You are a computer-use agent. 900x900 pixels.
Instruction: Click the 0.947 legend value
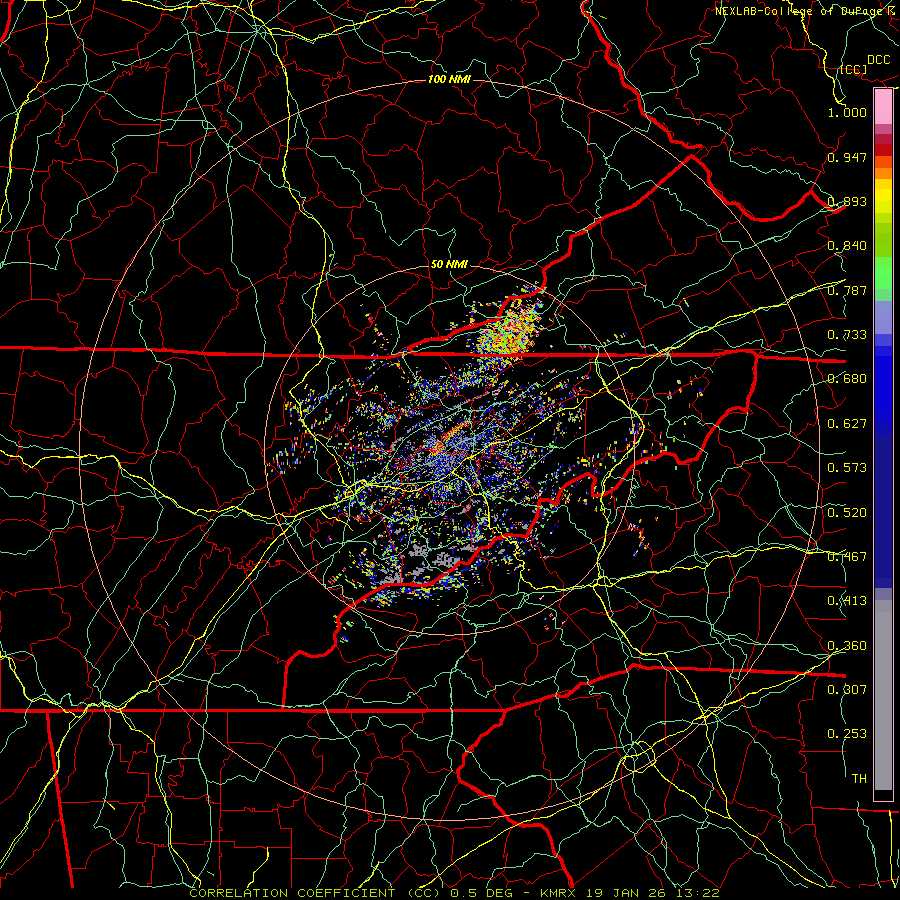tap(847, 157)
